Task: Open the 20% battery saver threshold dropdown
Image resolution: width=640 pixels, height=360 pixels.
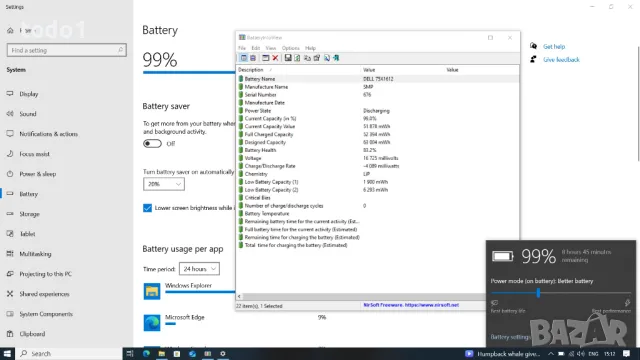Action: [164, 184]
